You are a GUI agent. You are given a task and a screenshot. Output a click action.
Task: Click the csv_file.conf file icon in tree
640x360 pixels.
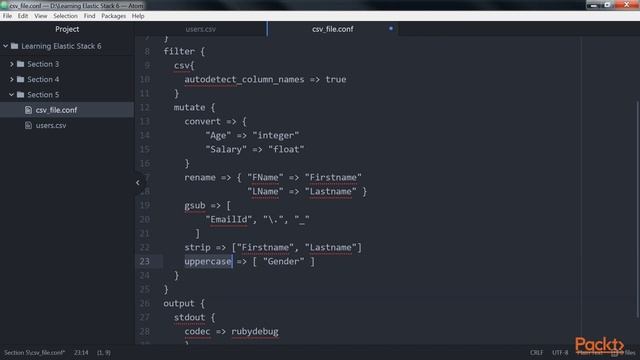tap(28, 110)
